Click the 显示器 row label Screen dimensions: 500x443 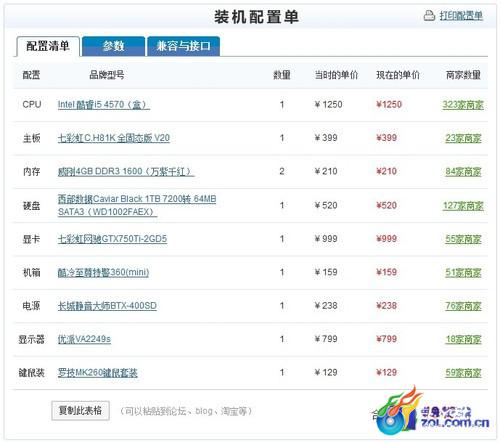point(31,339)
